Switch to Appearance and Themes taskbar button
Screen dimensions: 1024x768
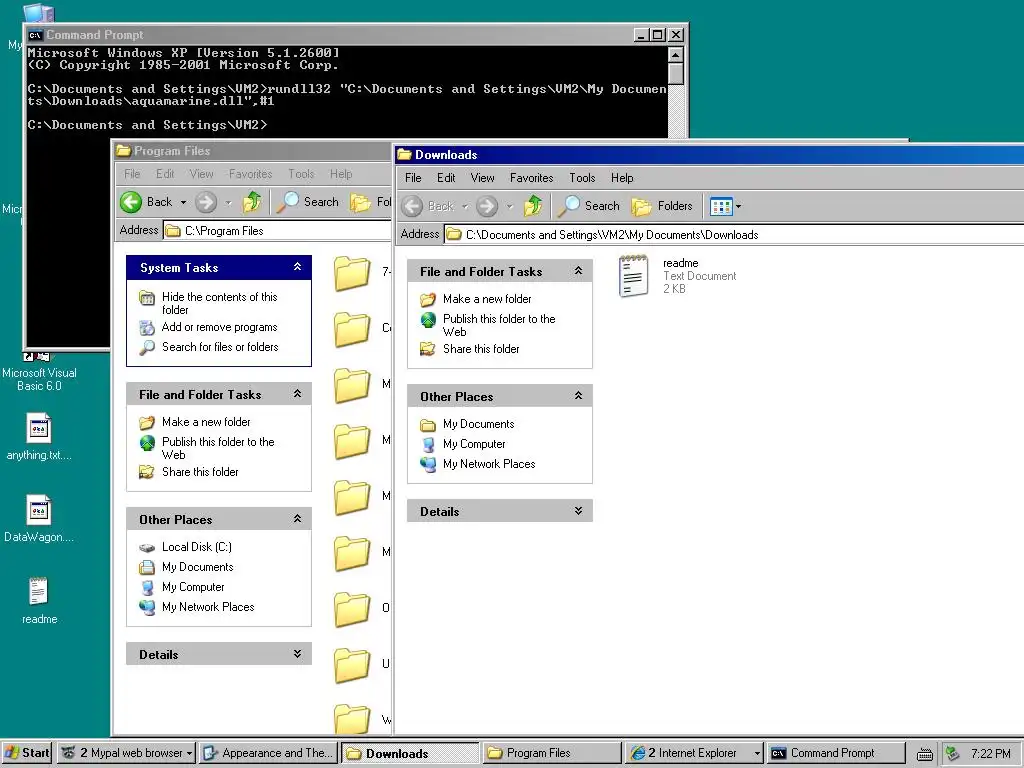point(268,753)
